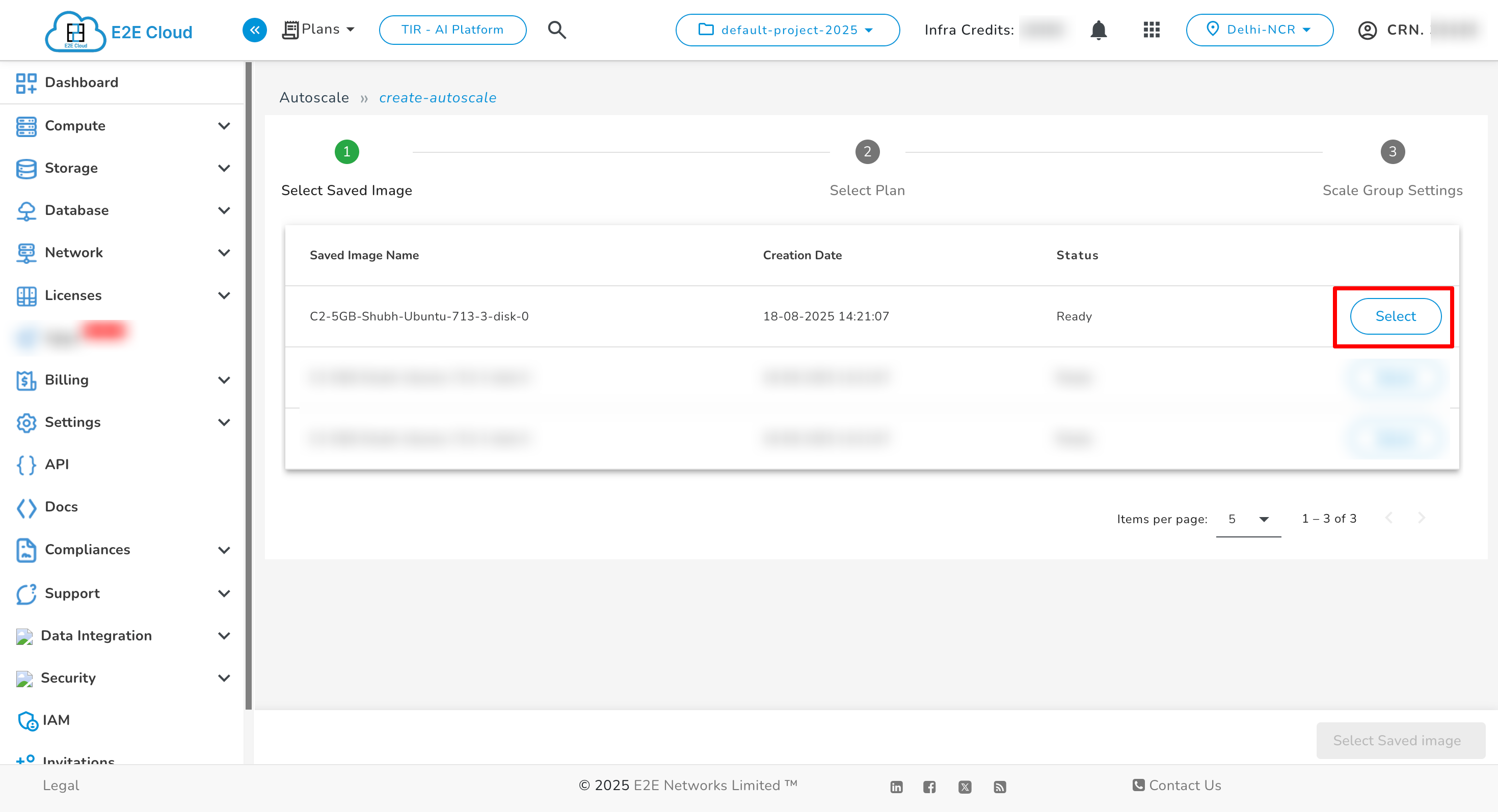Click the next page pagination arrow

(1422, 518)
